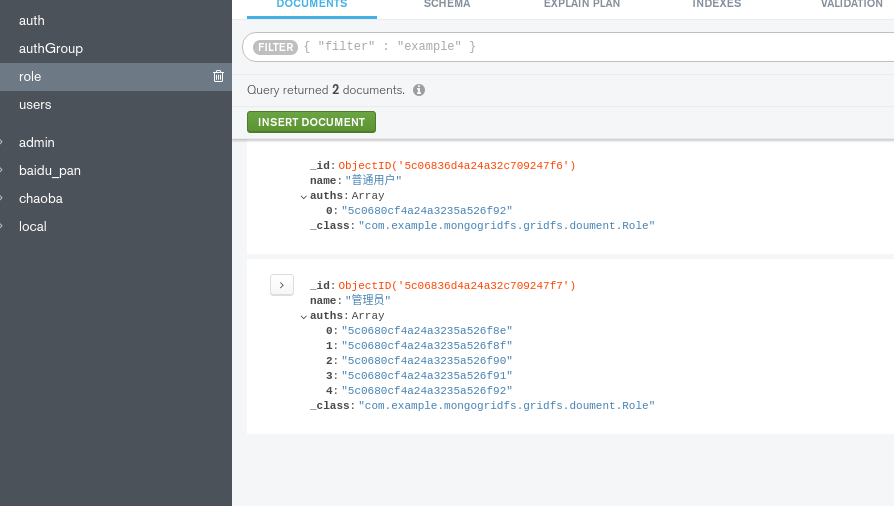This screenshot has width=894, height=506.
Task: Click auths item 2 value ending 26f90
Action: 426,361
